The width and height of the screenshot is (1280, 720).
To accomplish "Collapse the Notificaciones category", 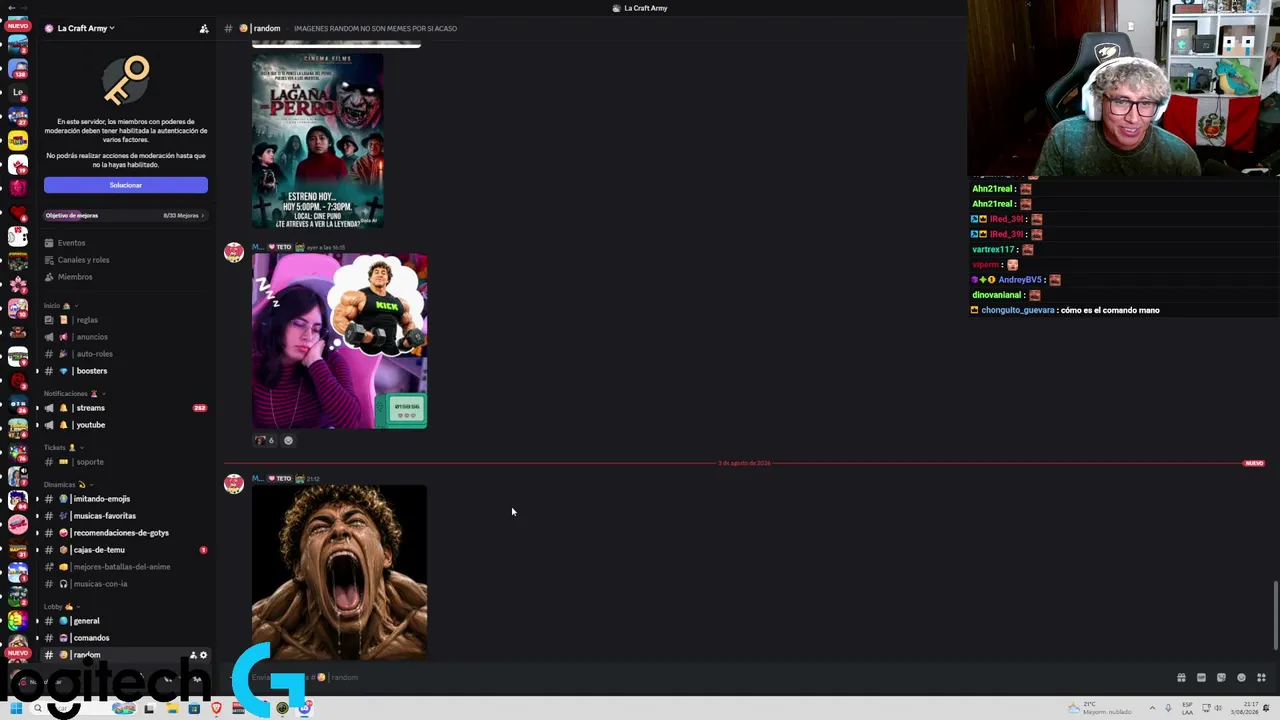I will click(x=75, y=393).
